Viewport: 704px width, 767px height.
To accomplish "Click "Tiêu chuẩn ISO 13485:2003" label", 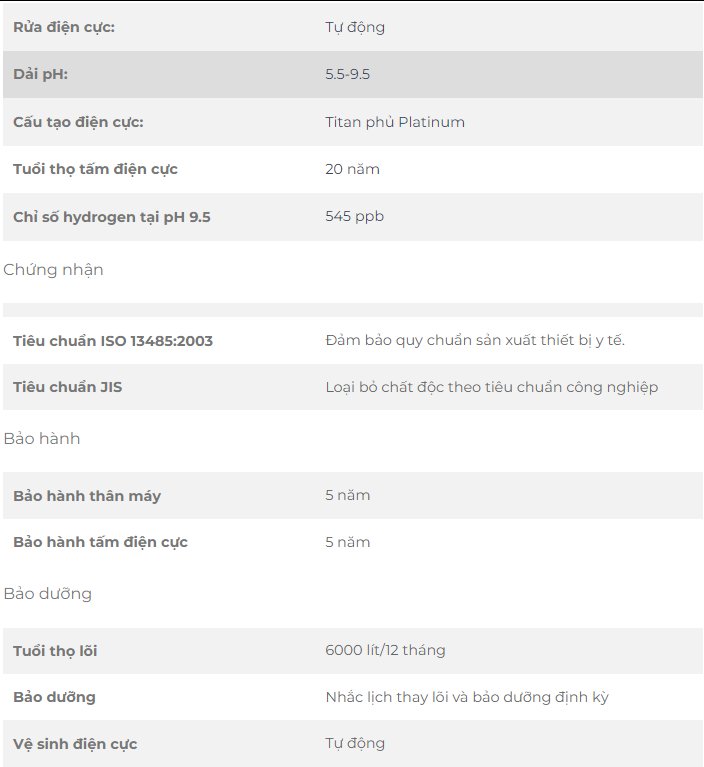I will [113, 341].
